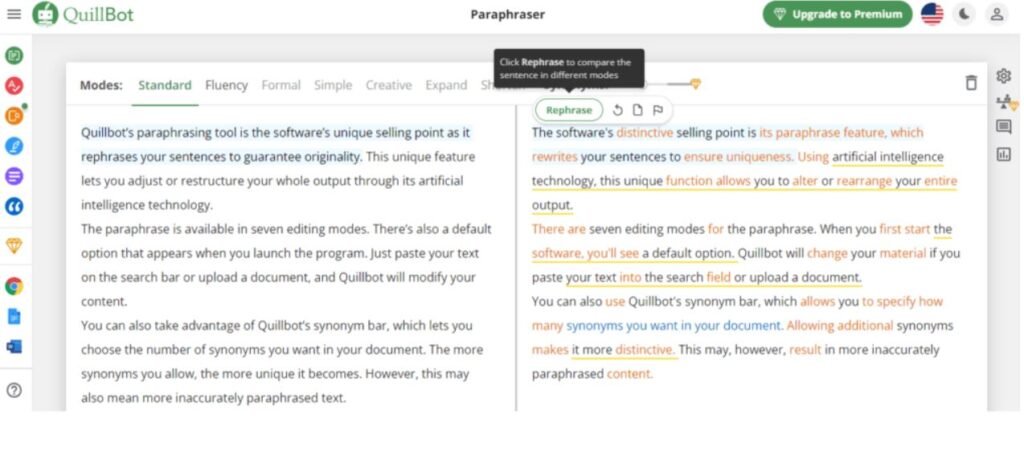Click the "Paraphraser" page title

[x=507, y=14]
